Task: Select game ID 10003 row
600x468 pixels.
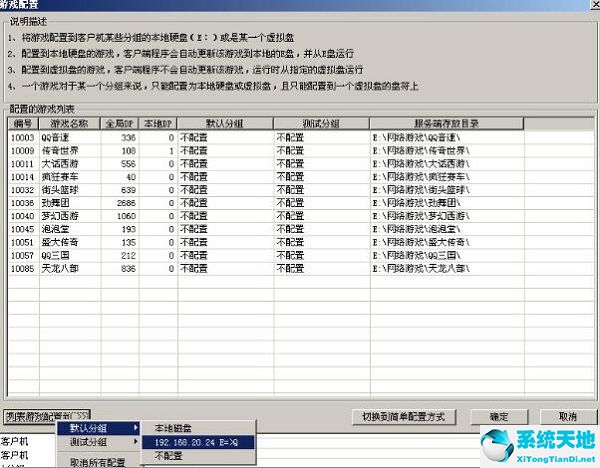Action: tap(23, 137)
